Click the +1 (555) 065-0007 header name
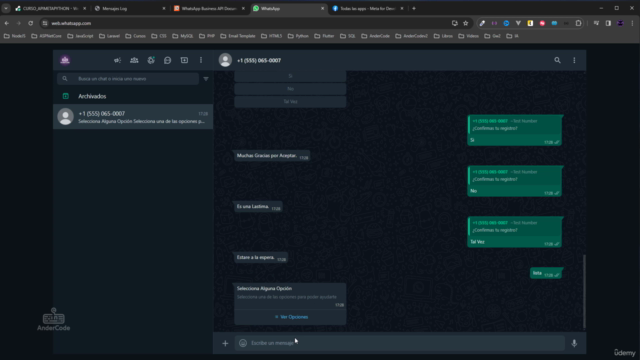The height and width of the screenshot is (360, 640). (259, 60)
